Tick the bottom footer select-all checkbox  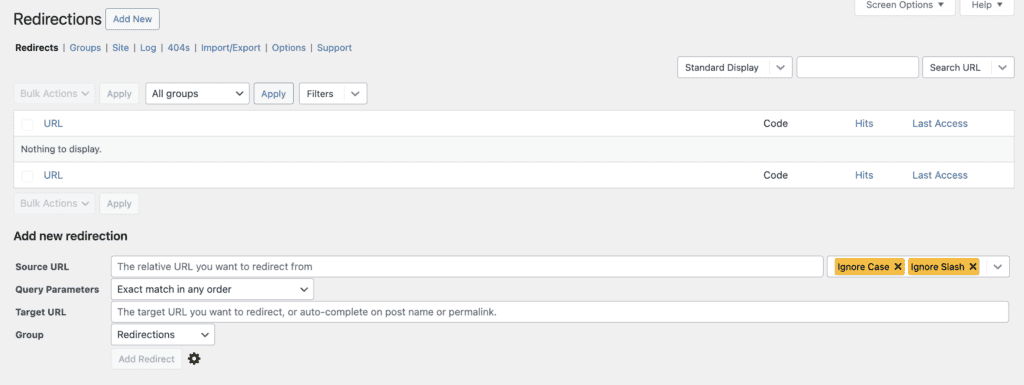pos(27,176)
